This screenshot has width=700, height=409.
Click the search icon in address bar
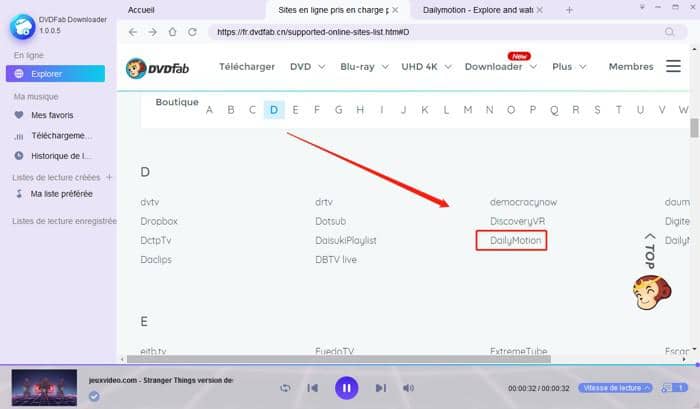(669, 32)
